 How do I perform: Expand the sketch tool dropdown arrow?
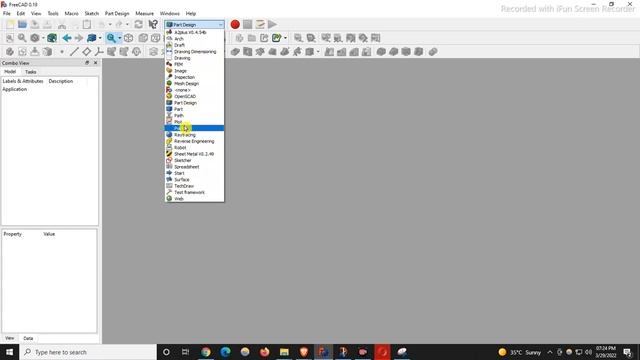coord(285,38)
